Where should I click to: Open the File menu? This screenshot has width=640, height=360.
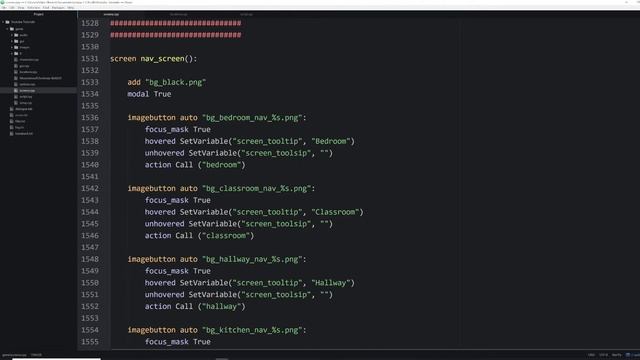pyautogui.click(x=4, y=7)
